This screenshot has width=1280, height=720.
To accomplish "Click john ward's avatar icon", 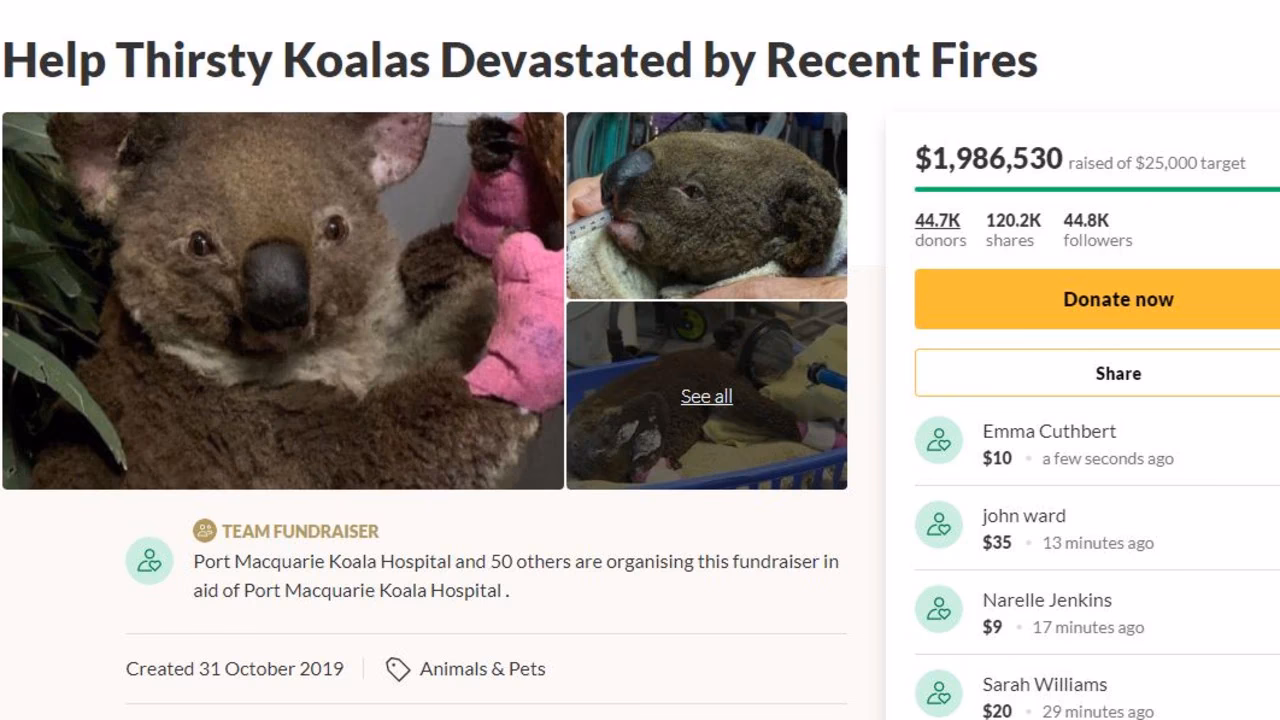I will (938, 524).
